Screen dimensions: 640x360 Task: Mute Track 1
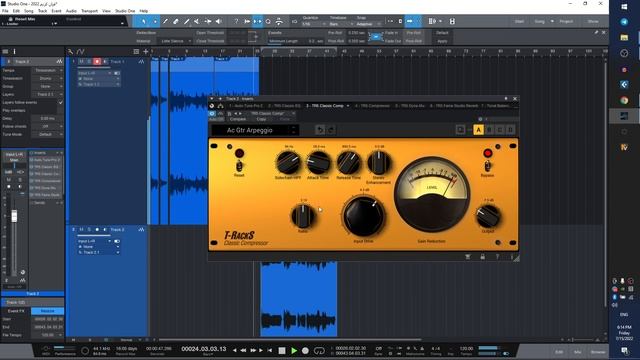pyautogui.click(x=81, y=62)
